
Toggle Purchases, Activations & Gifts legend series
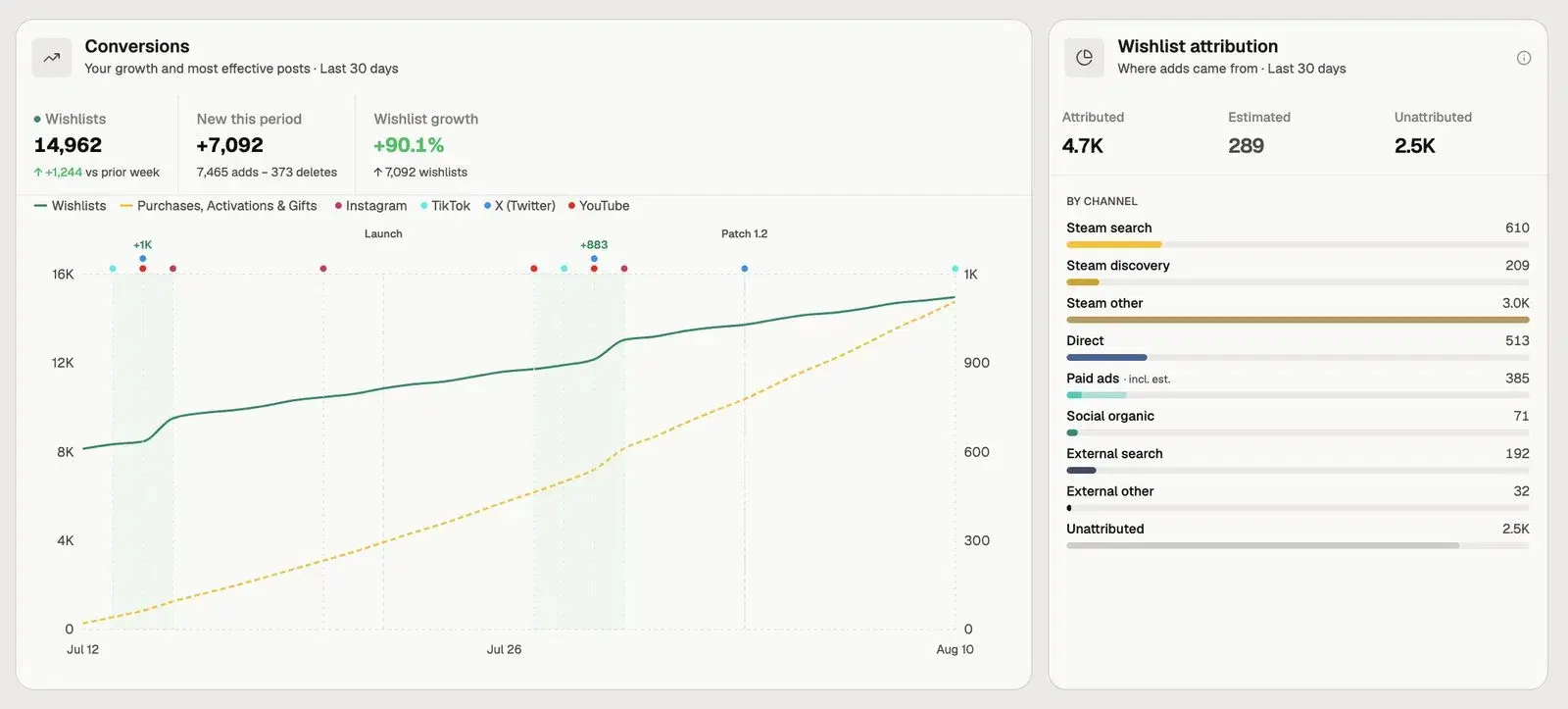[x=219, y=206]
